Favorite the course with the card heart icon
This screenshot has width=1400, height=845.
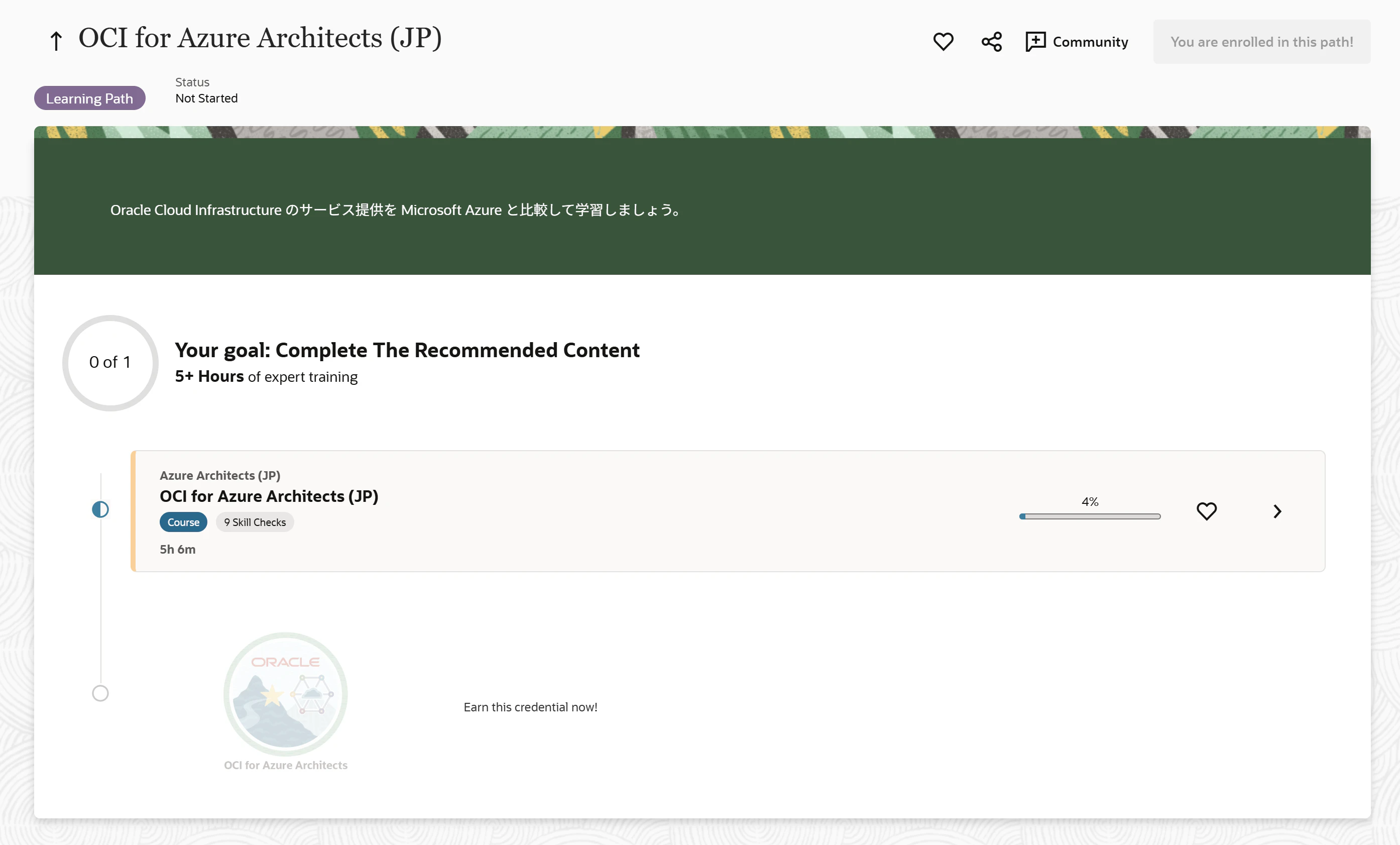(1206, 511)
